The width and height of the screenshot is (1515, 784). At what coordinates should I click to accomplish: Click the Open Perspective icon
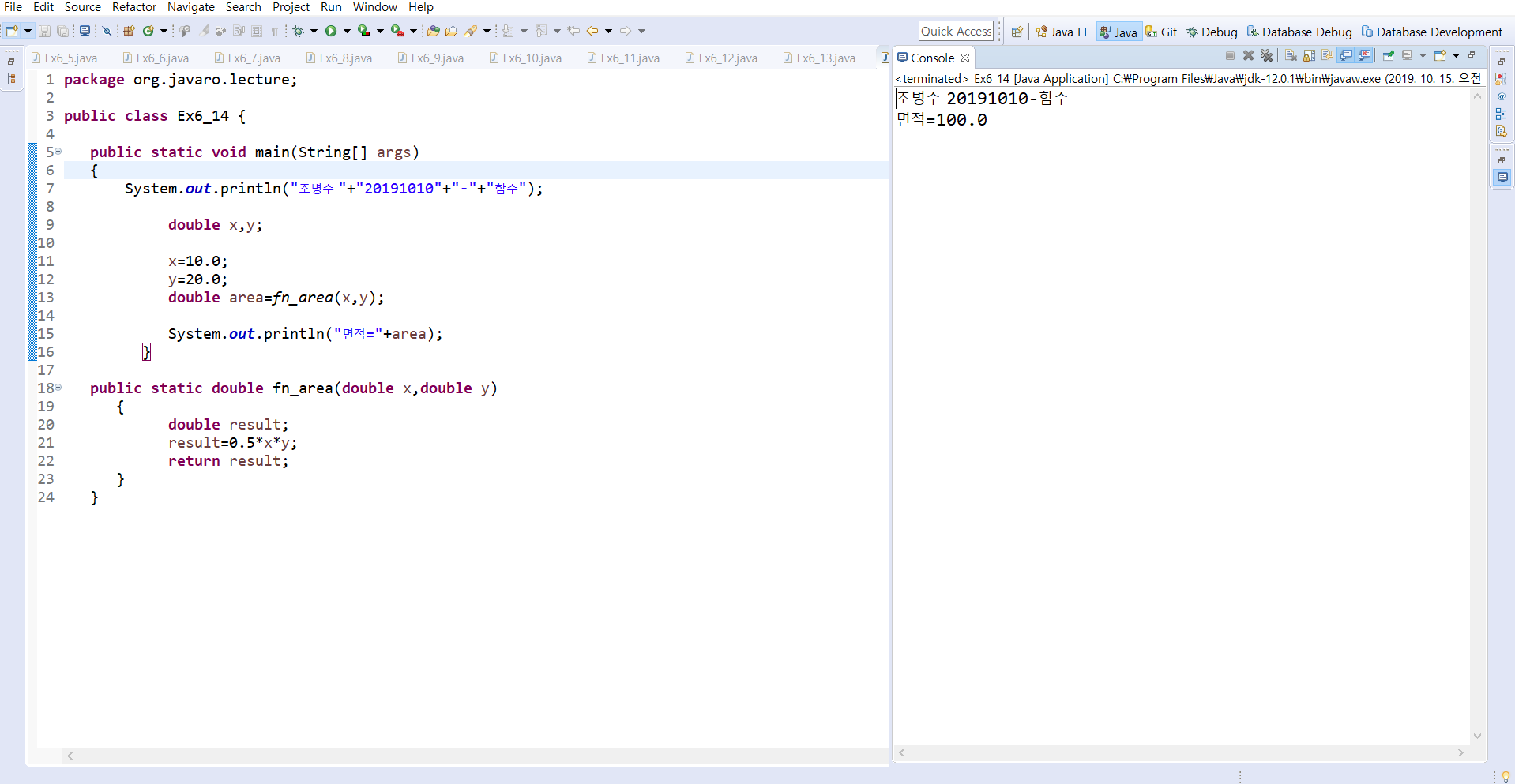1017,32
